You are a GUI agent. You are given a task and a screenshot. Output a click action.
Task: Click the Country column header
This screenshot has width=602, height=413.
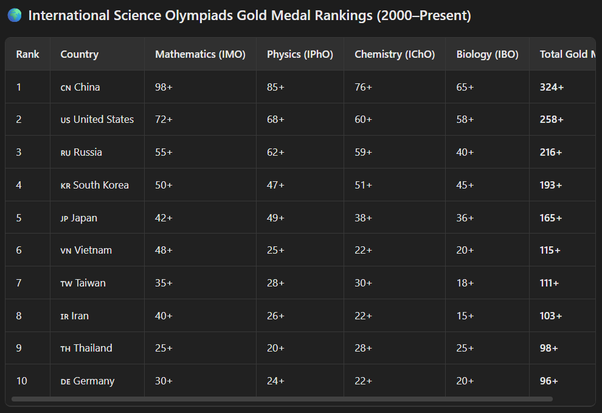click(79, 54)
